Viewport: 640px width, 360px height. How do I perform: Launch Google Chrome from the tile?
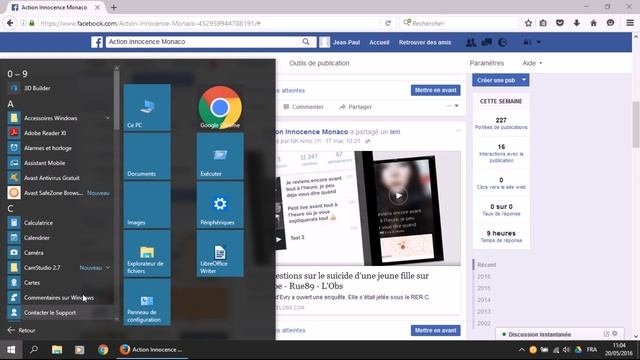(220, 107)
